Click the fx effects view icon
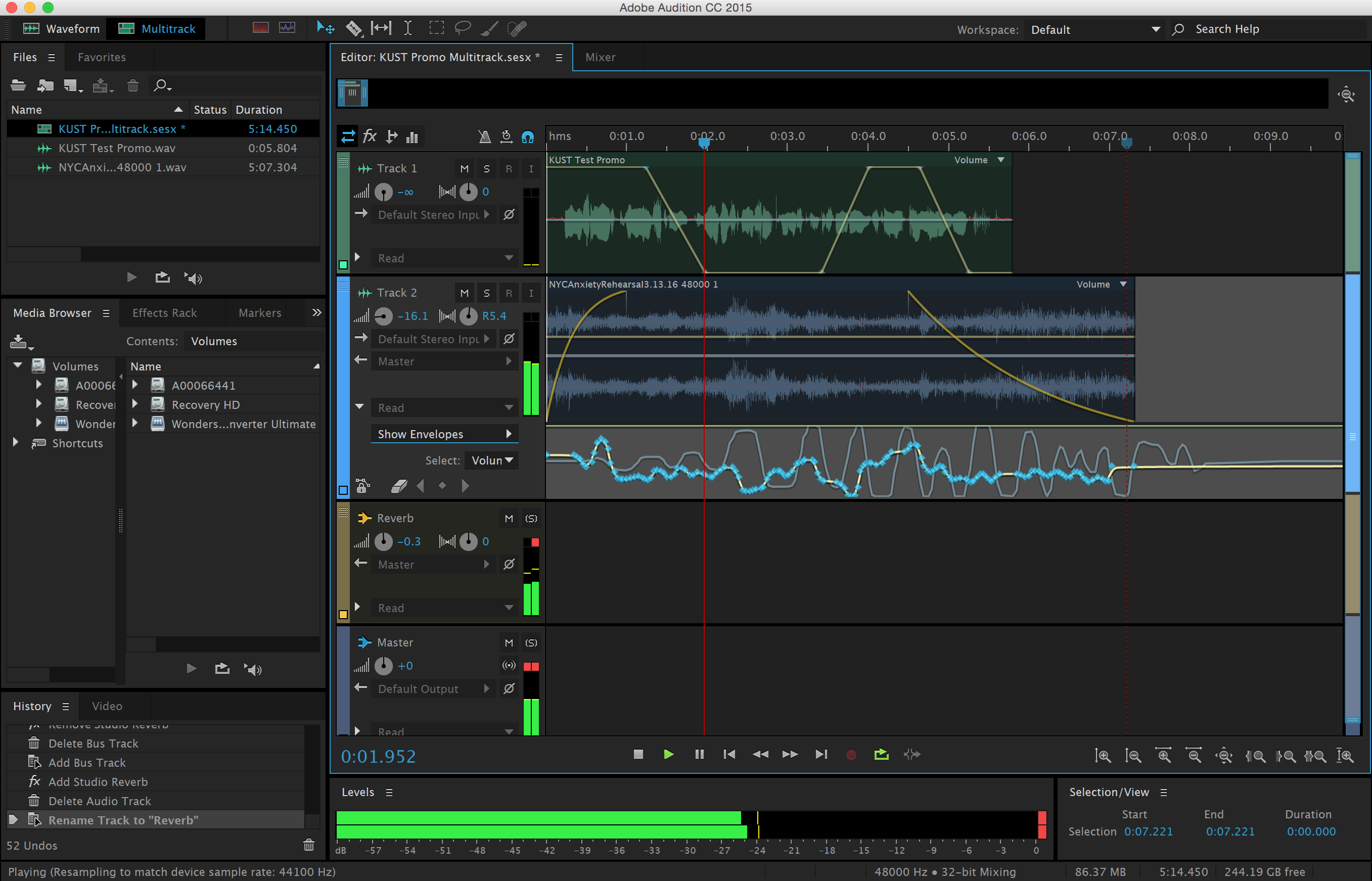 tap(370, 137)
